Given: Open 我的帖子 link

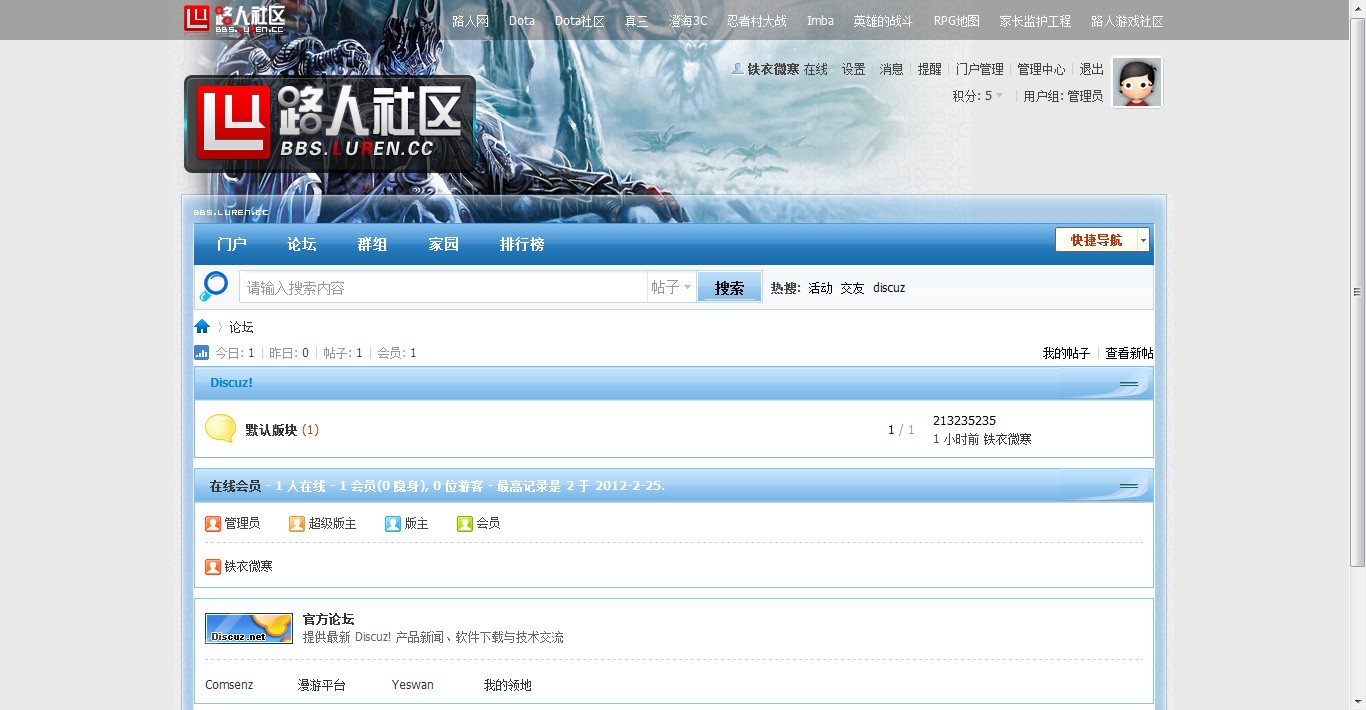Looking at the screenshot, I should click(1066, 353).
